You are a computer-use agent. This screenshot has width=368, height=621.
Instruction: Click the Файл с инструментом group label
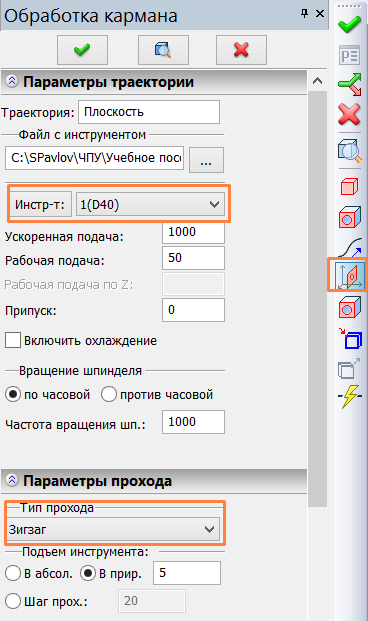tap(82, 135)
